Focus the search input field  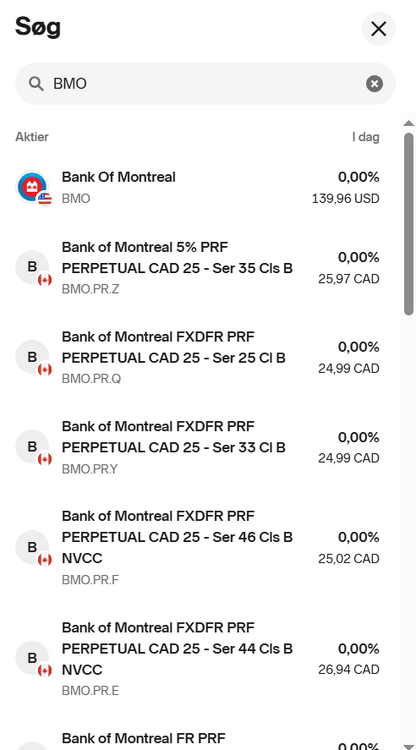[206, 84]
